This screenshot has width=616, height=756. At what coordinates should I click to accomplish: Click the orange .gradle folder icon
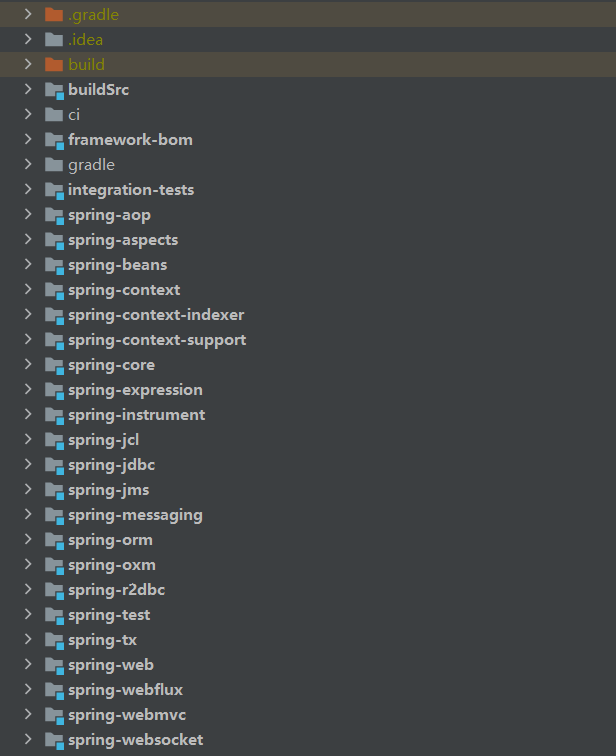(x=54, y=15)
